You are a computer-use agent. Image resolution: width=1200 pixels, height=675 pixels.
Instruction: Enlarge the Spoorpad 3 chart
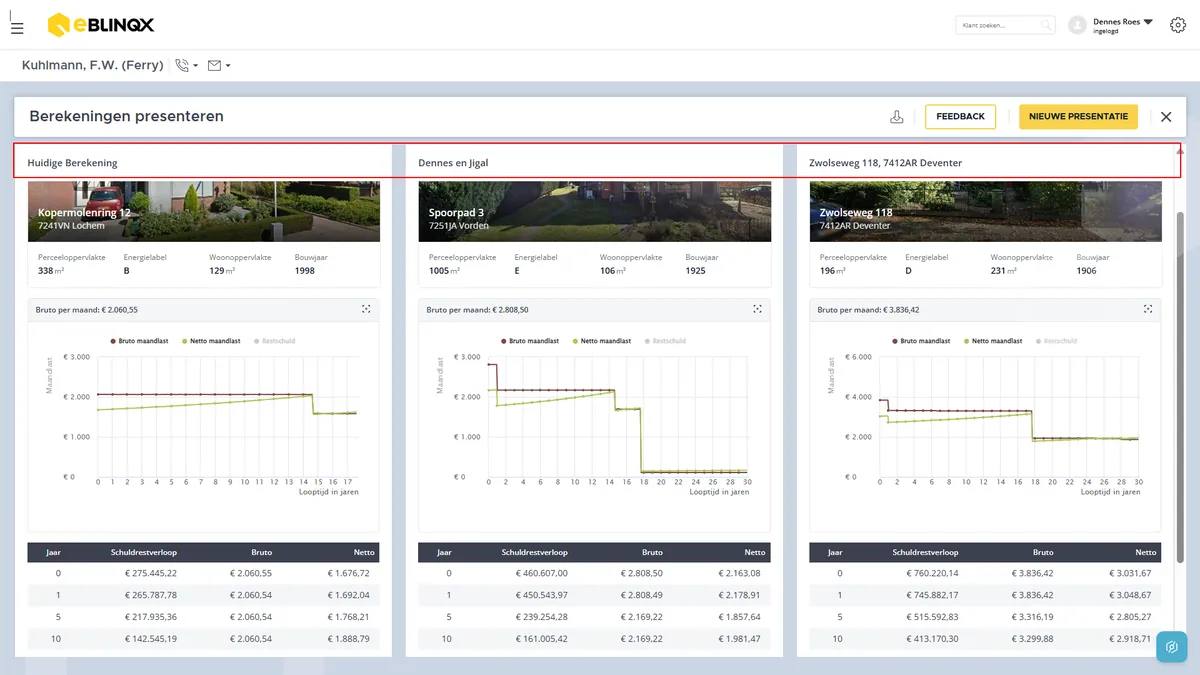pyautogui.click(x=758, y=310)
